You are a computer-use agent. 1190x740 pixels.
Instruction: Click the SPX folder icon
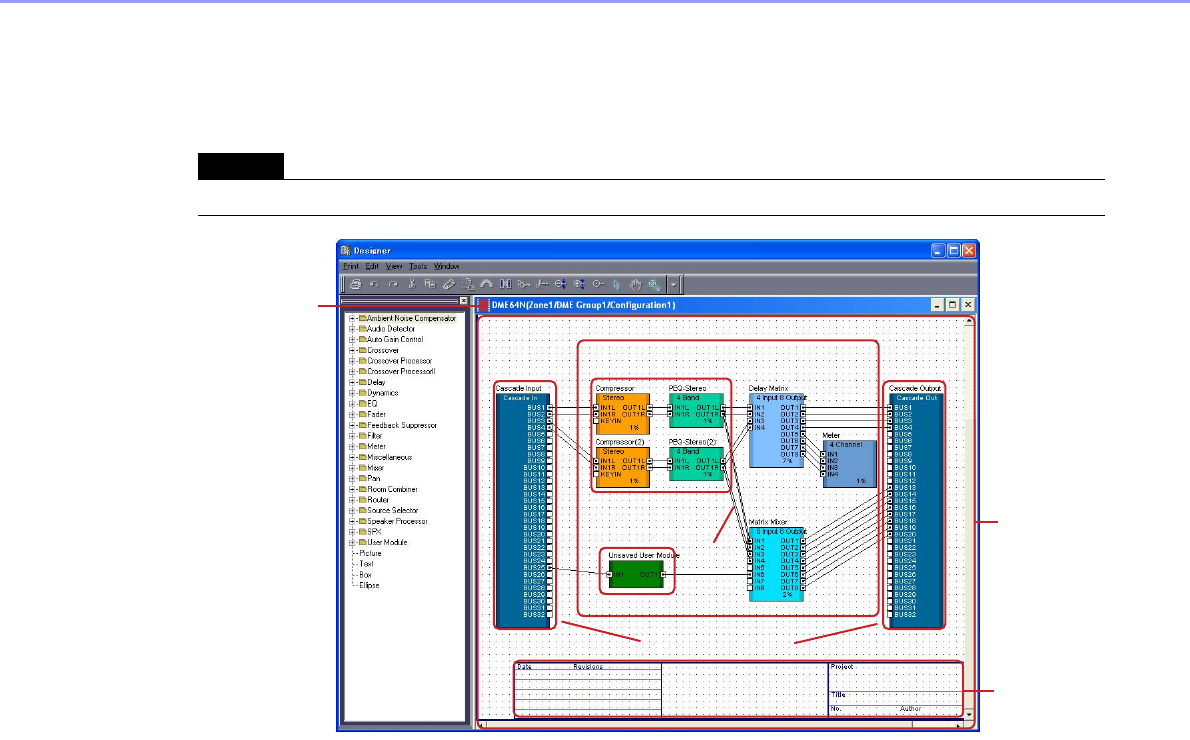363,532
